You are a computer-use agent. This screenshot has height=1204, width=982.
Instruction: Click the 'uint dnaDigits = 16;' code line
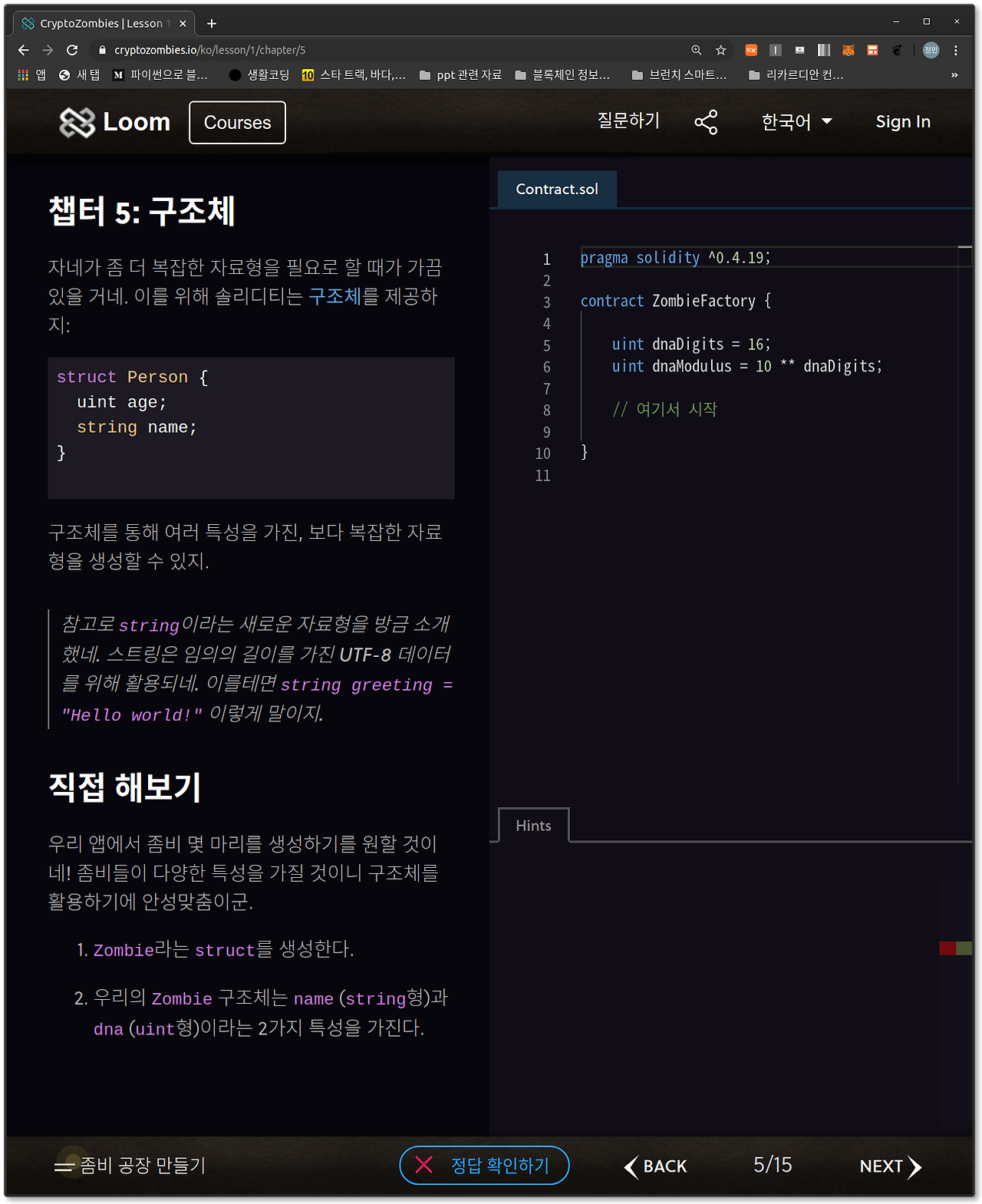(x=690, y=345)
